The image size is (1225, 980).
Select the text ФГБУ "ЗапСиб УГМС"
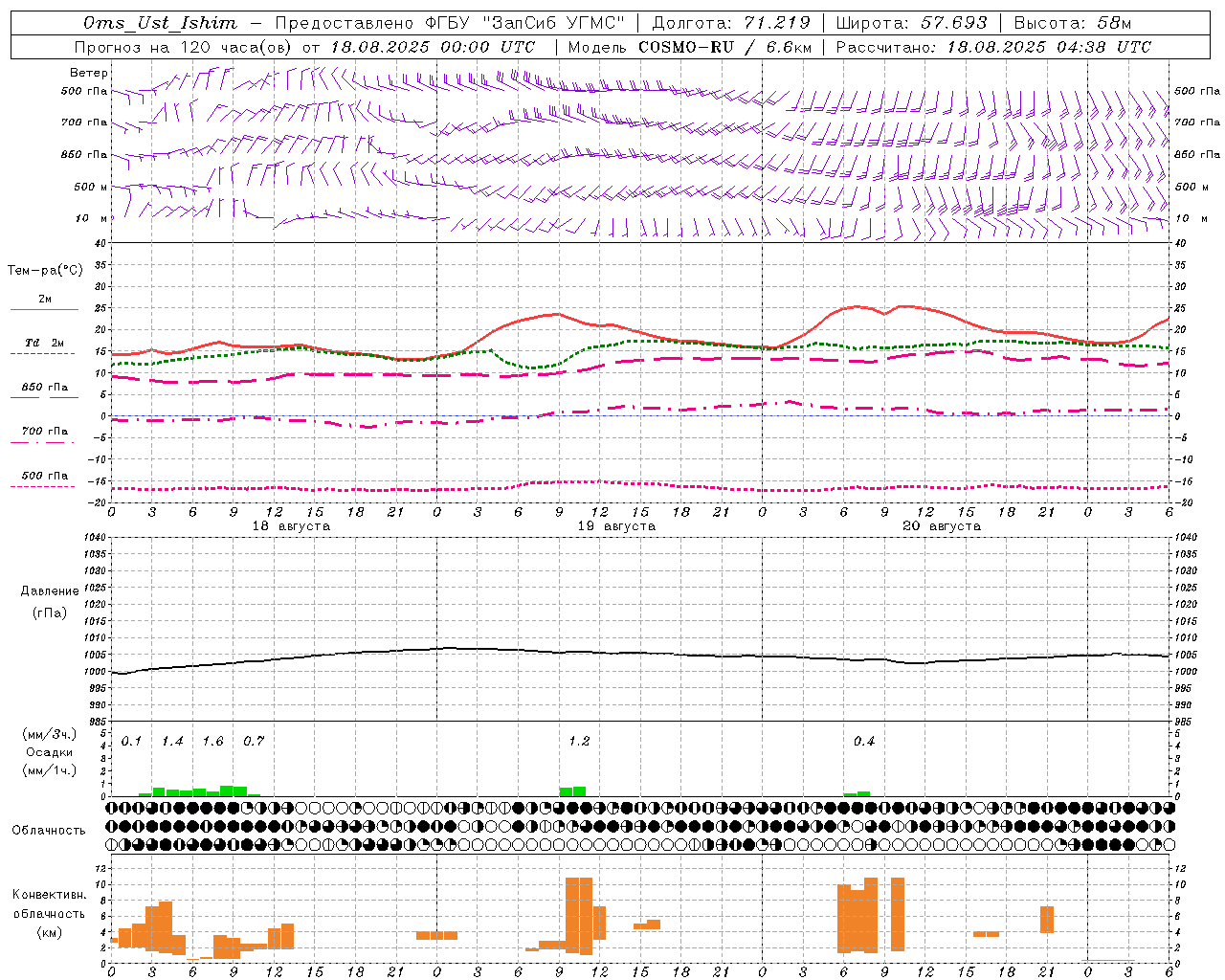(x=524, y=23)
